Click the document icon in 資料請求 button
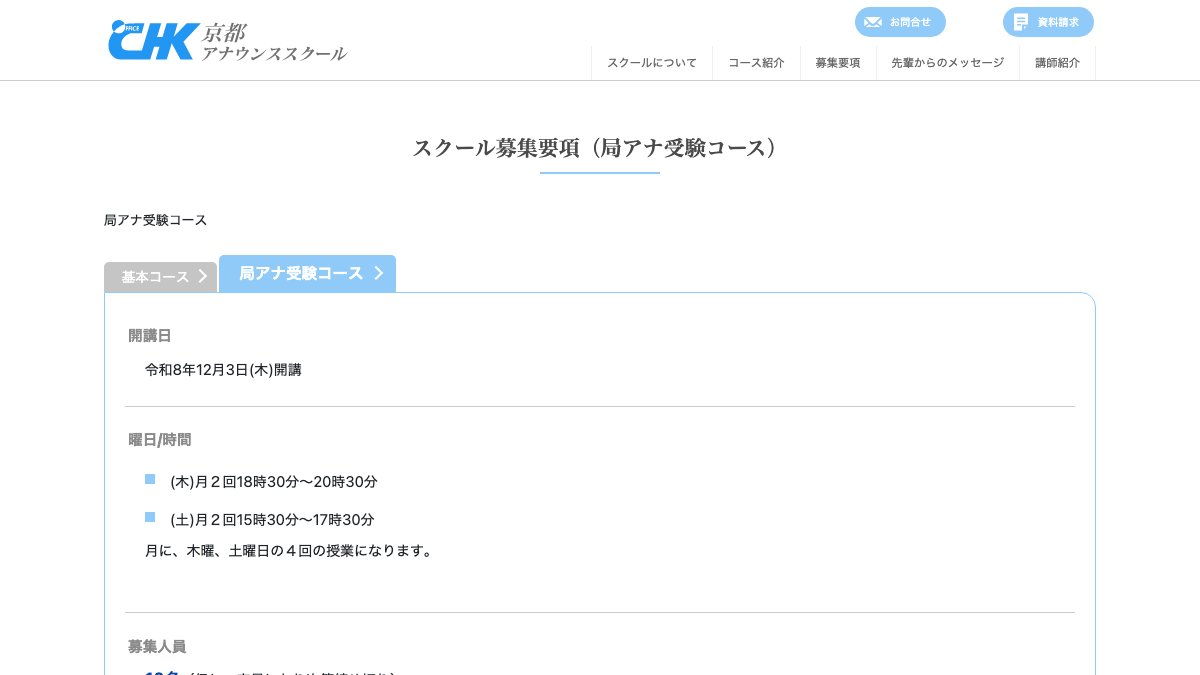This screenshot has height=675, width=1200. pyautogui.click(x=1021, y=22)
